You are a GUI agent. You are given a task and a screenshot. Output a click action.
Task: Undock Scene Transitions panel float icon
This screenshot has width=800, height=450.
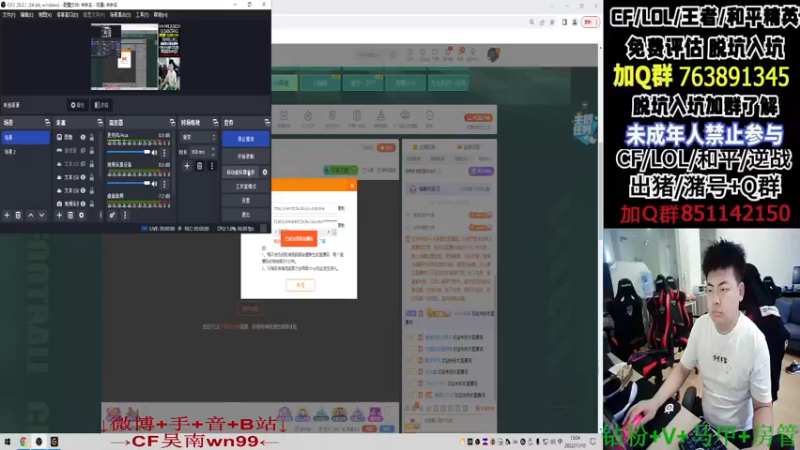tap(215, 122)
